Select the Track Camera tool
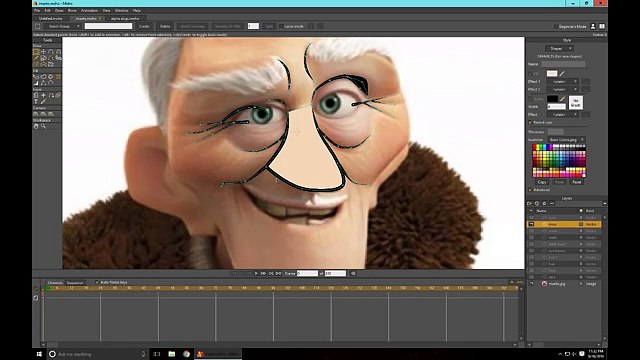 pos(36,114)
